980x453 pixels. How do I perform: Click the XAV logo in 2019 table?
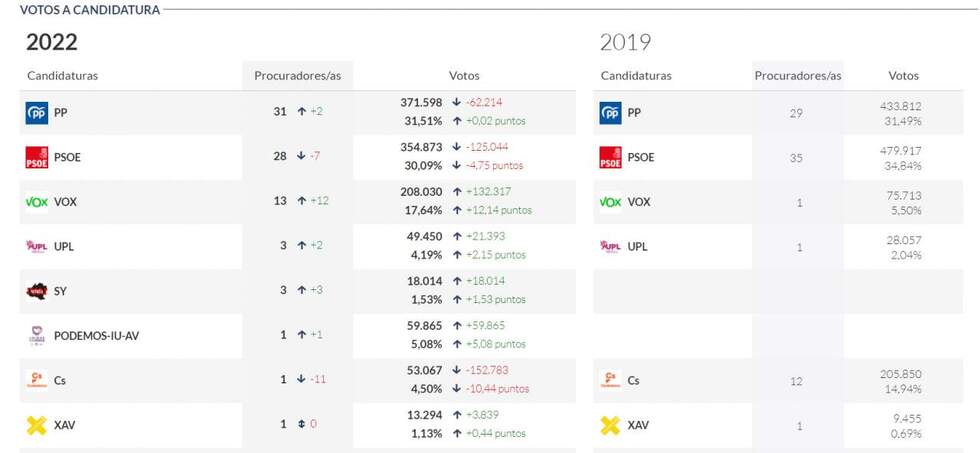(610, 425)
